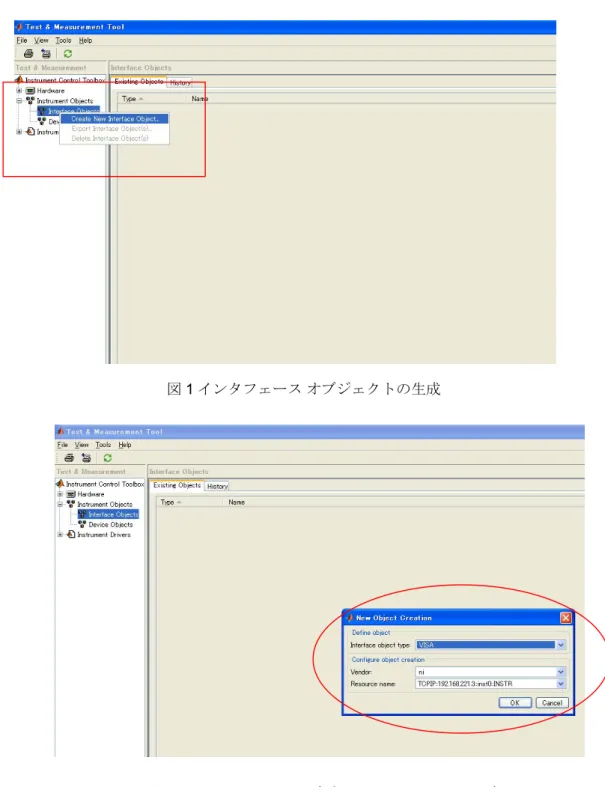This screenshot has height=787, width=605.
Task: Close the New Object Creation dialog
Action: coord(565,618)
